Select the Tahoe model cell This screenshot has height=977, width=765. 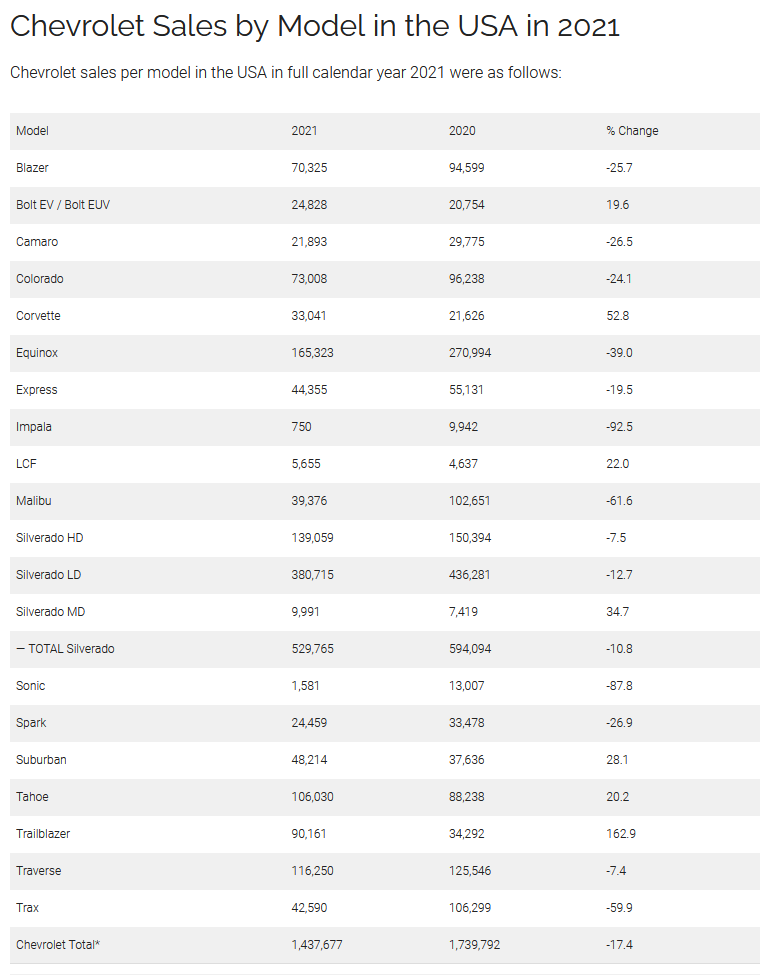pos(32,797)
